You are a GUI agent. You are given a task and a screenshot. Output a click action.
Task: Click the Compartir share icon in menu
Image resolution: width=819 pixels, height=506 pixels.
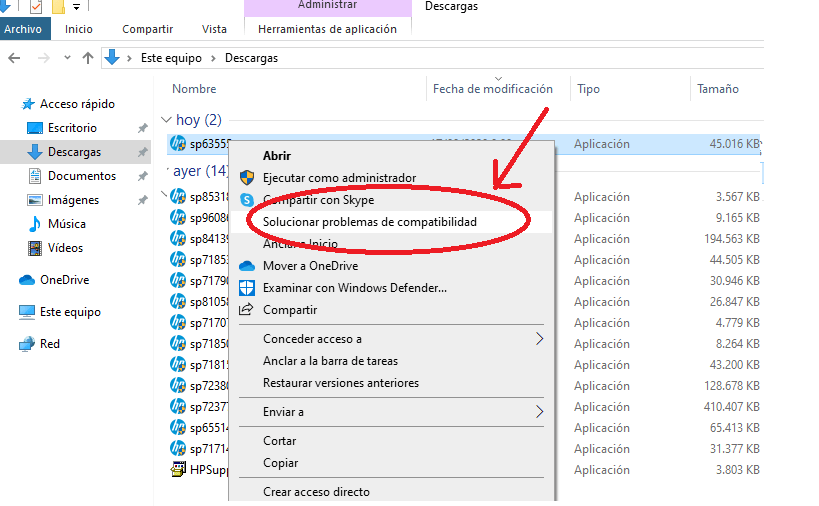pyautogui.click(x=246, y=310)
